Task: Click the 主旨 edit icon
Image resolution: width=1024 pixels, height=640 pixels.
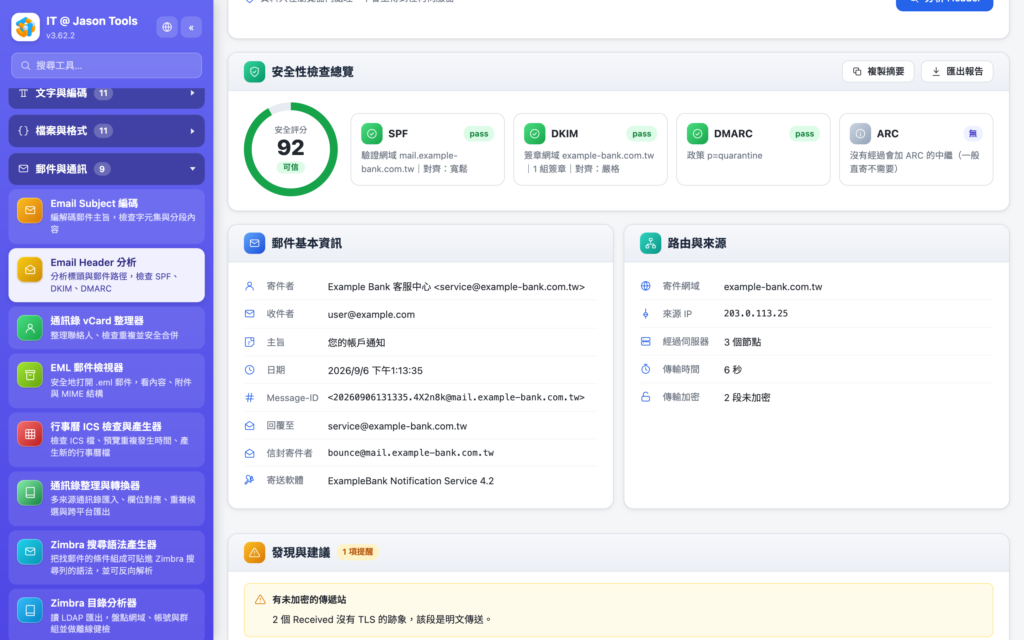Action: click(x=249, y=342)
